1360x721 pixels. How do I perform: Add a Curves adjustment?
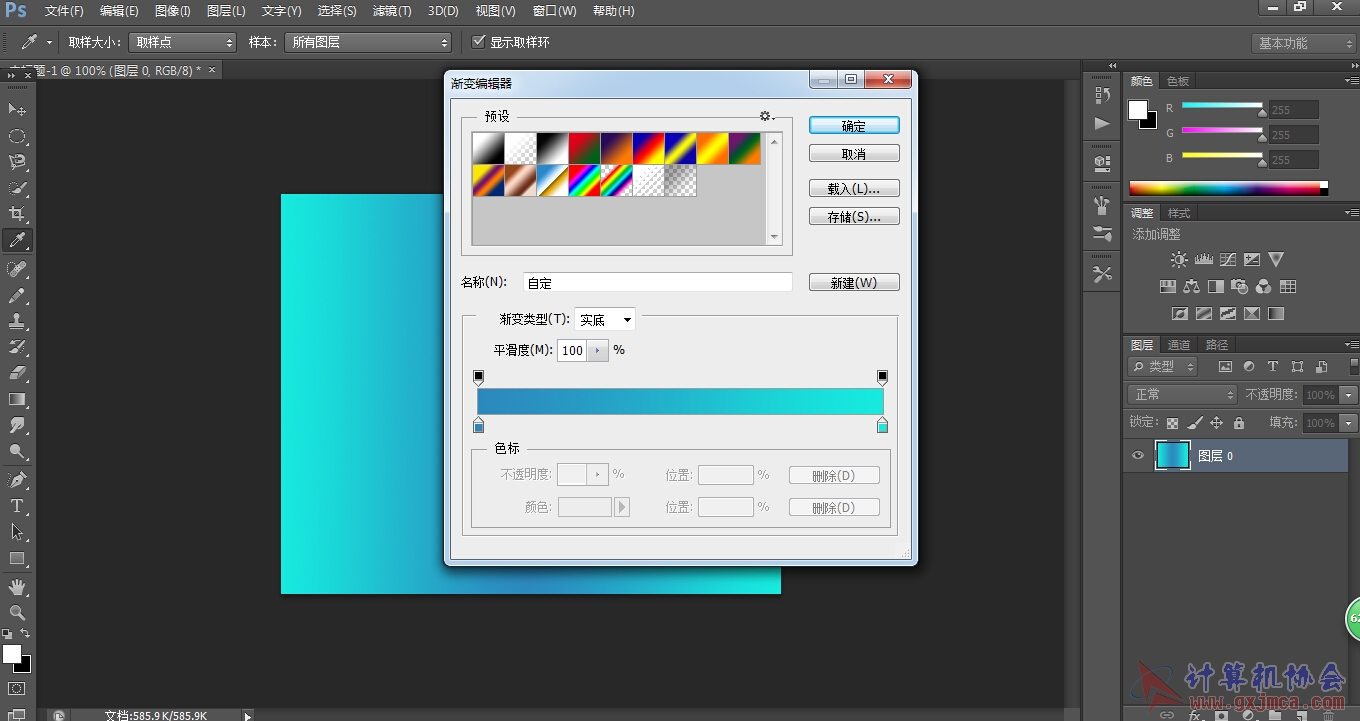click(x=1228, y=260)
